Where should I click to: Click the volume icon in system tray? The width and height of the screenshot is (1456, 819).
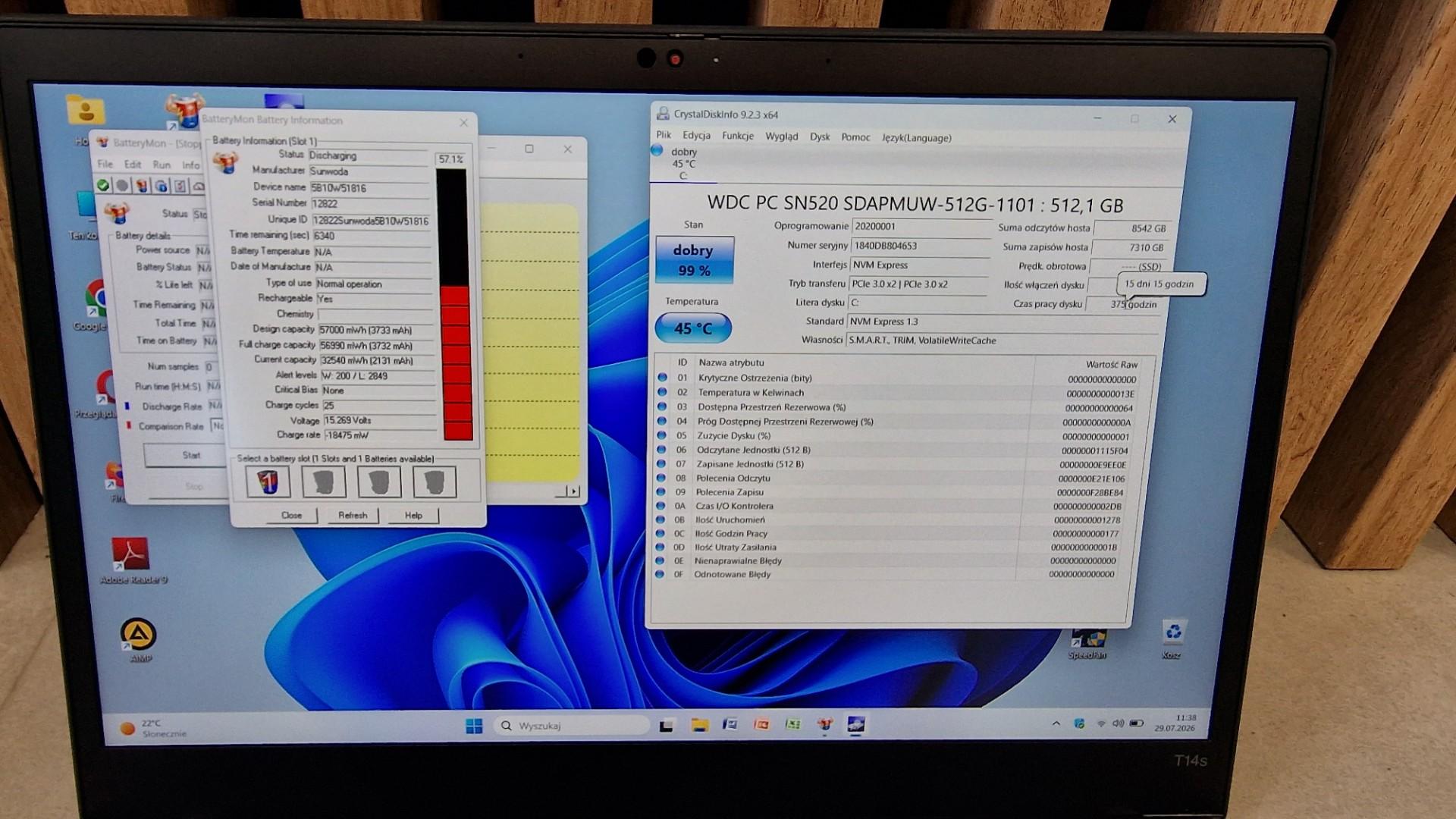click(1118, 723)
